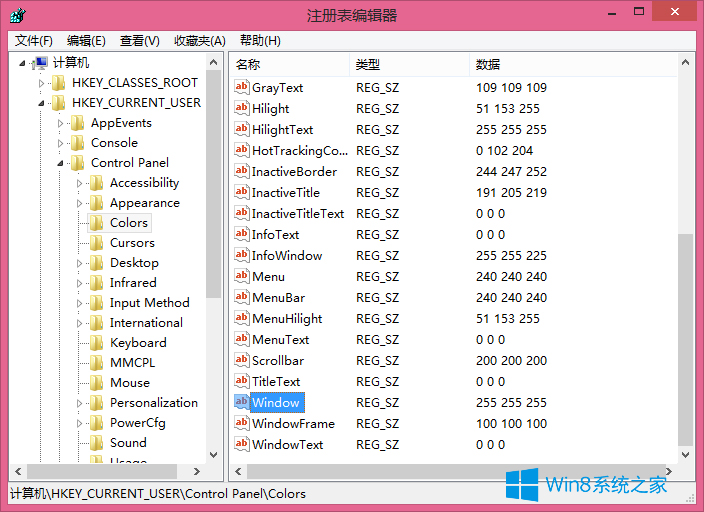Expand the Console key
The image size is (704, 512).
point(60,143)
